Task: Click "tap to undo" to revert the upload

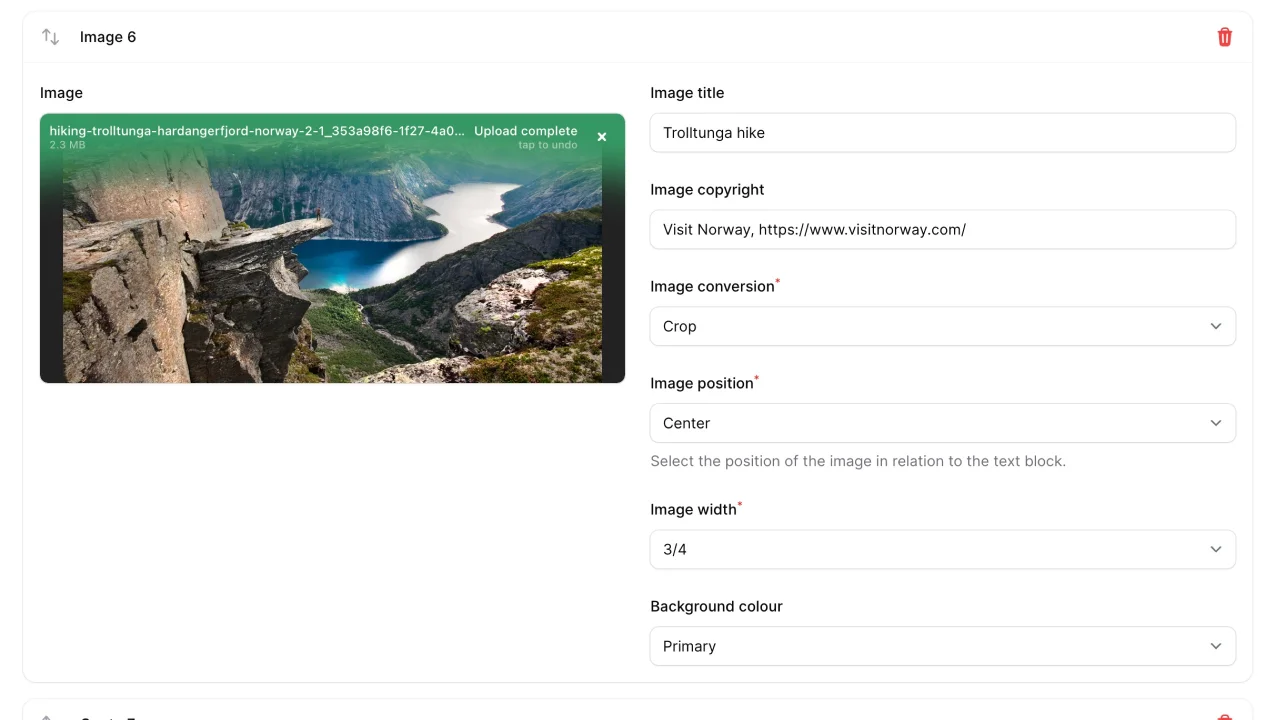Action: coord(547,144)
